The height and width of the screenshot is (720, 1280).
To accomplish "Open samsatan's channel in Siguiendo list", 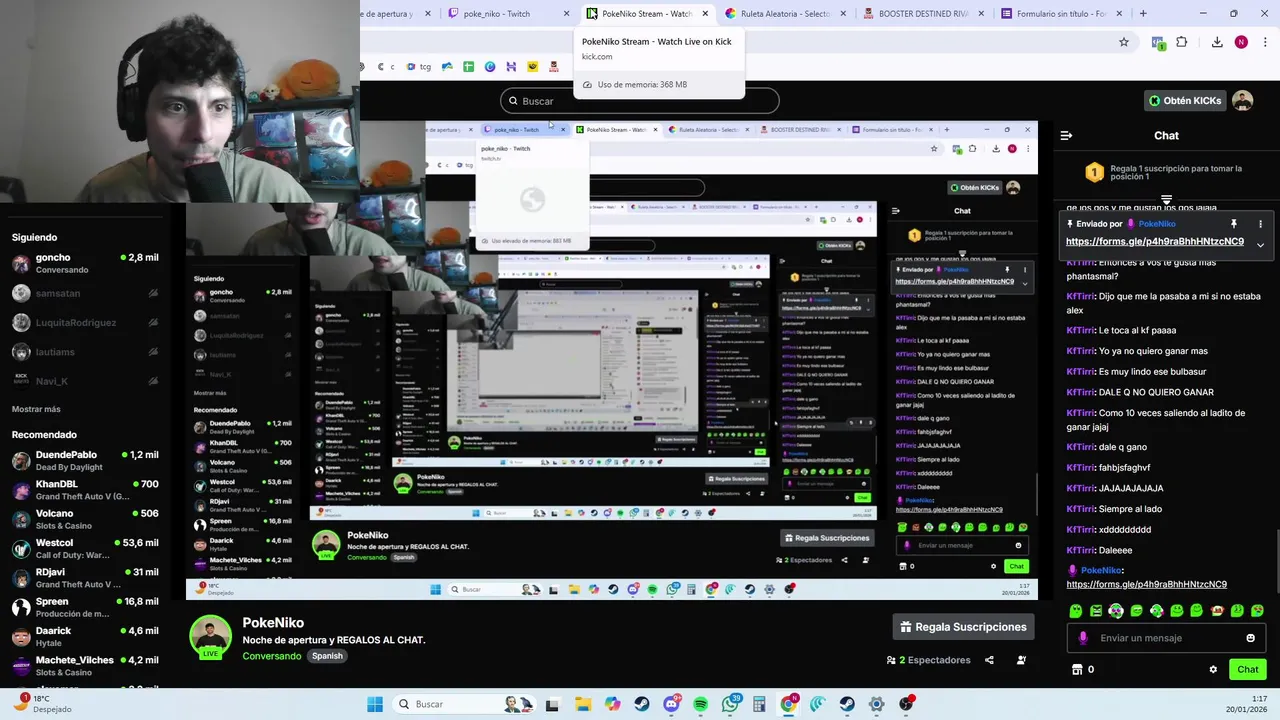I will click(x=85, y=293).
